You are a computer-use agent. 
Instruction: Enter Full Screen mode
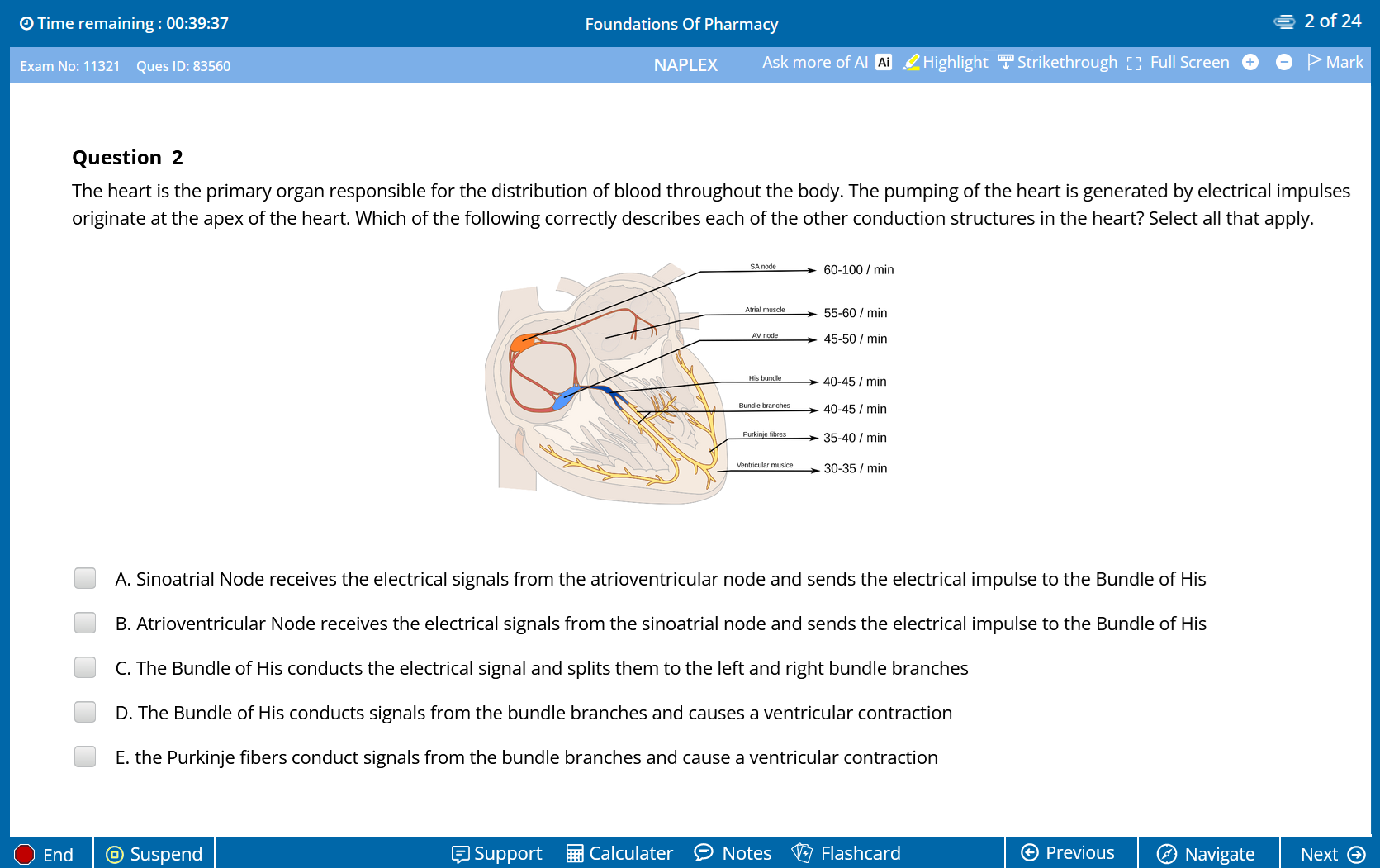click(x=1178, y=62)
